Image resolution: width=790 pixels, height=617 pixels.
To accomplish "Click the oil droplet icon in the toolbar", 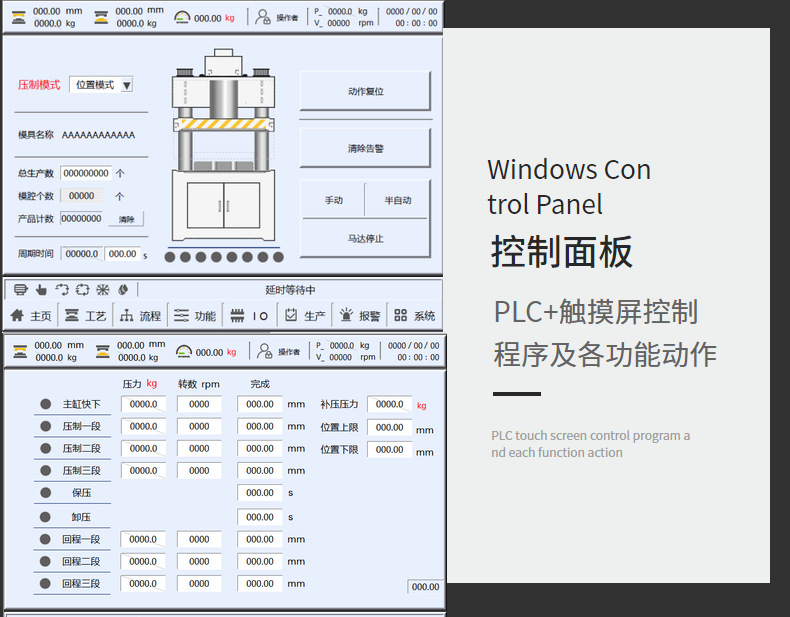I will (123, 290).
